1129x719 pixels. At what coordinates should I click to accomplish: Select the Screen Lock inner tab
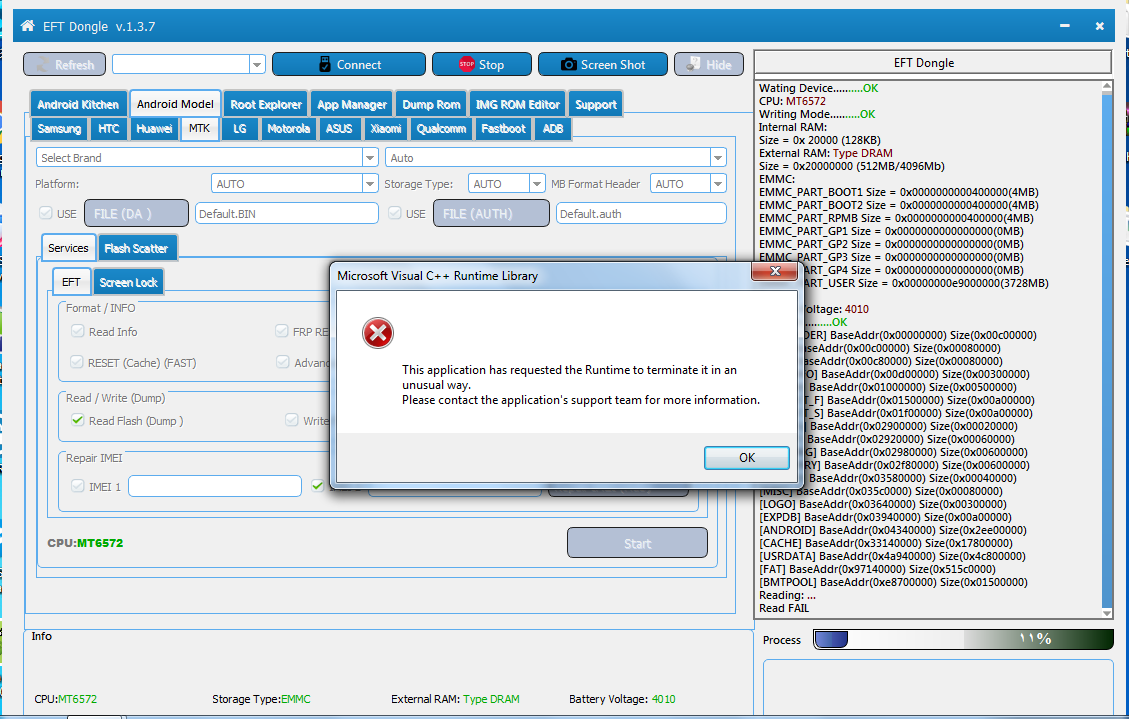click(x=128, y=282)
